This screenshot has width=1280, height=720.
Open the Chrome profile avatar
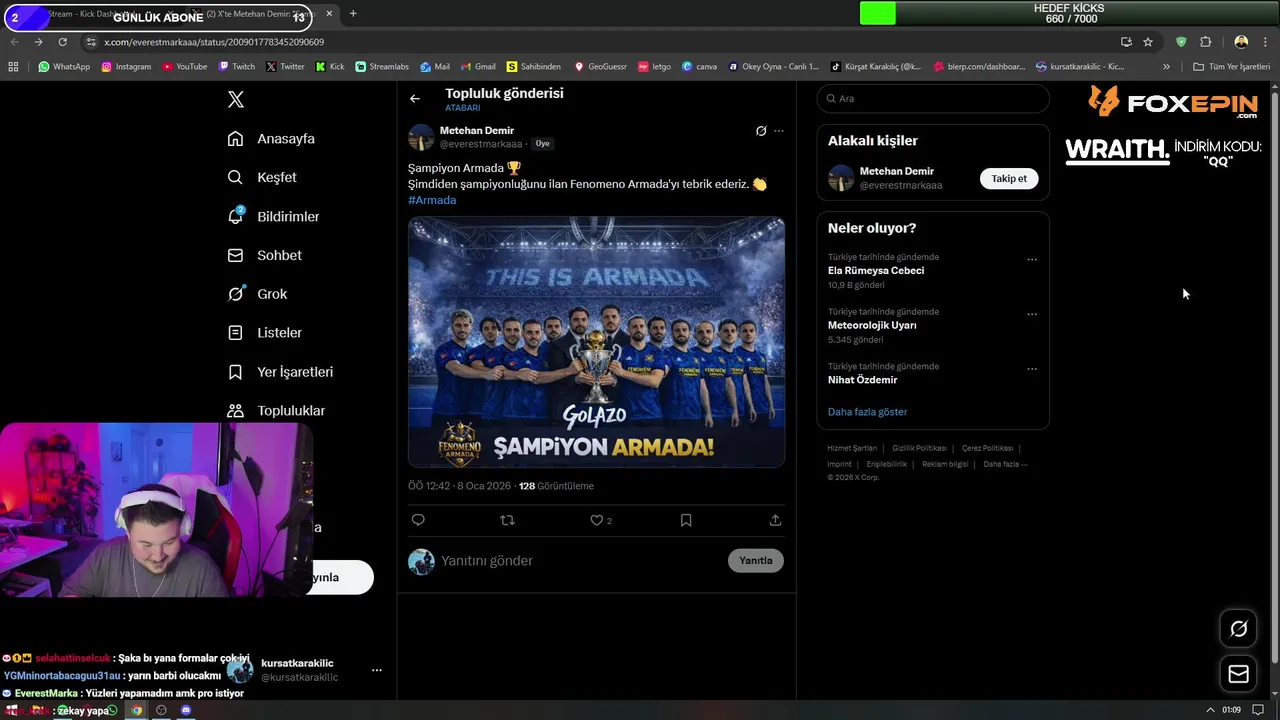coord(1241,42)
